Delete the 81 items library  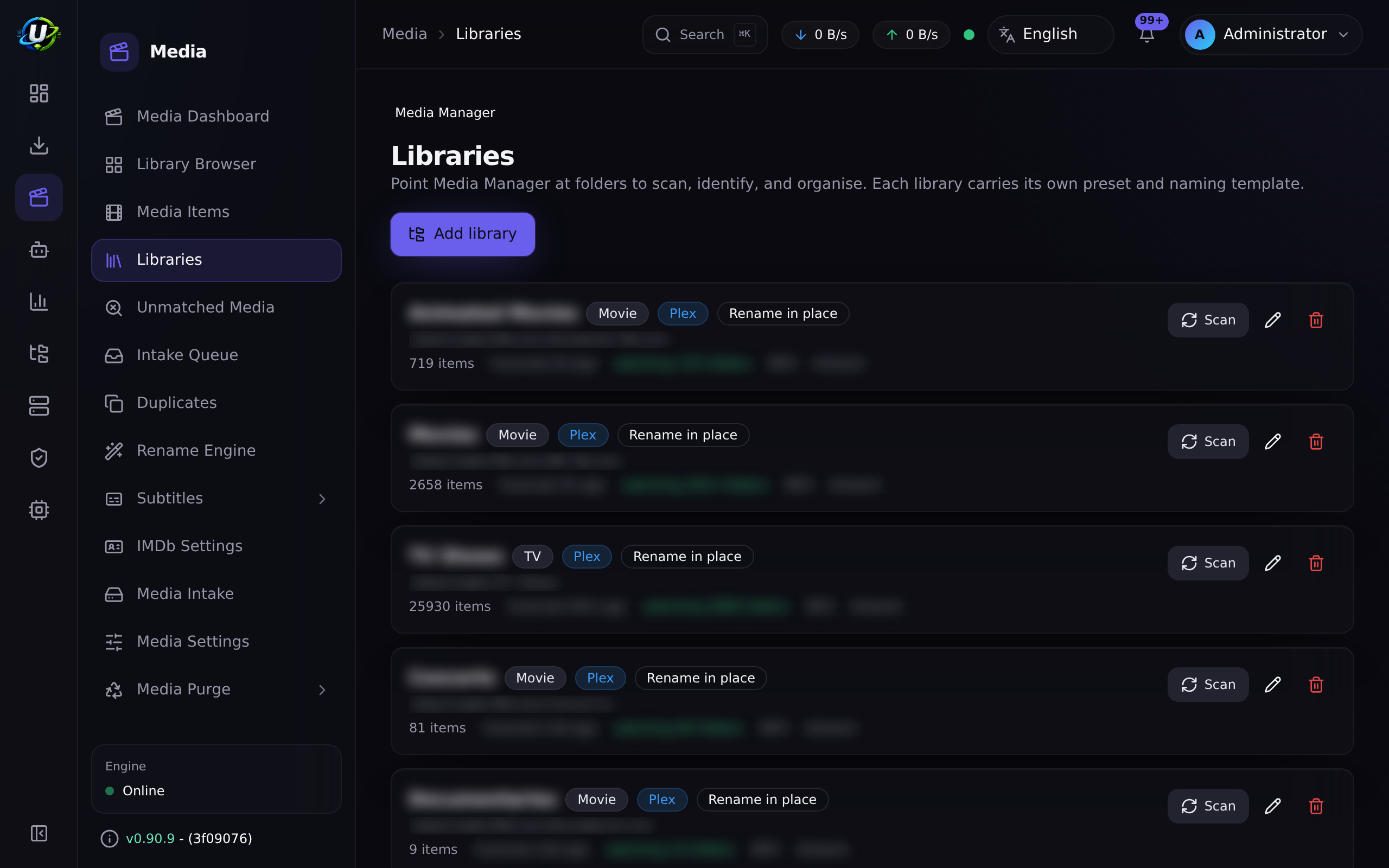click(x=1316, y=685)
